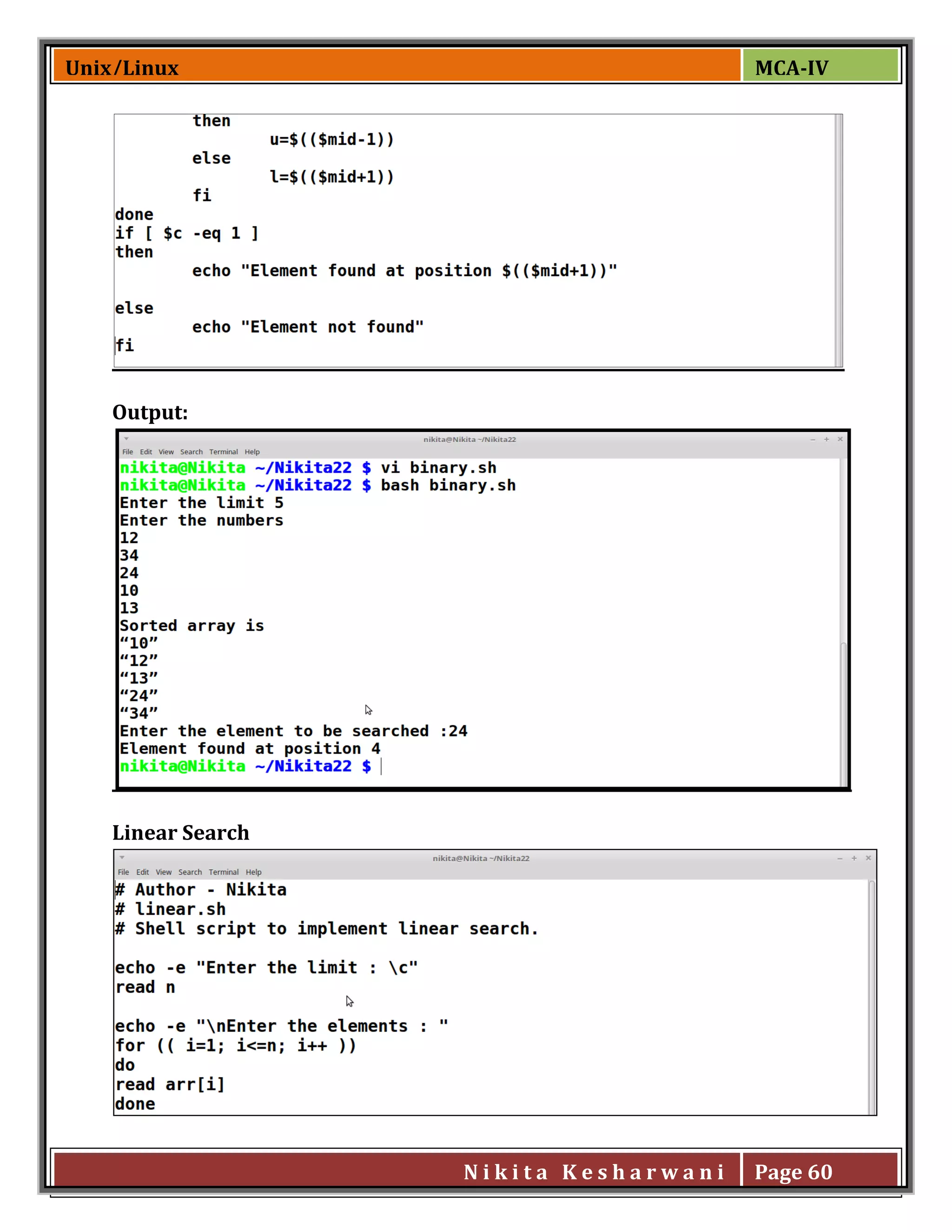Viewport: 952px width, 1232px height.
Task: Click the 'if [ $c -eq 1 ]' line
Action: 187,233
